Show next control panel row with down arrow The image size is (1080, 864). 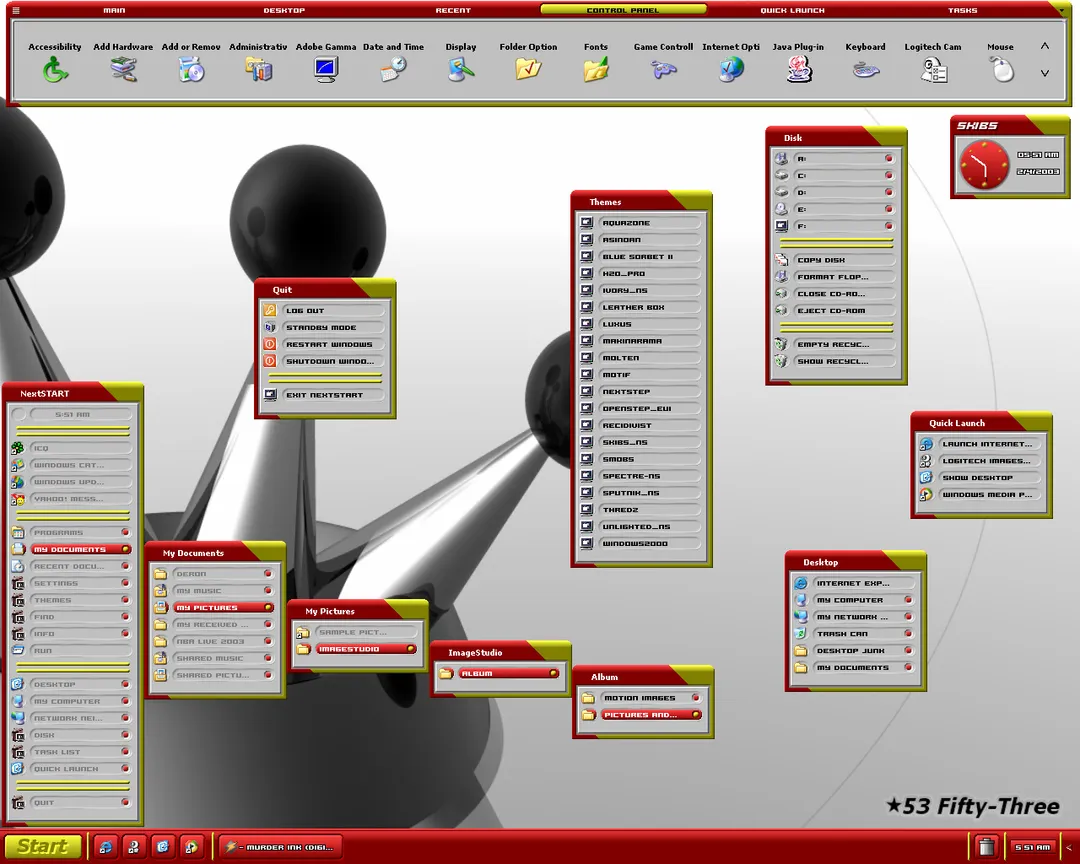tap(1045, 73)
